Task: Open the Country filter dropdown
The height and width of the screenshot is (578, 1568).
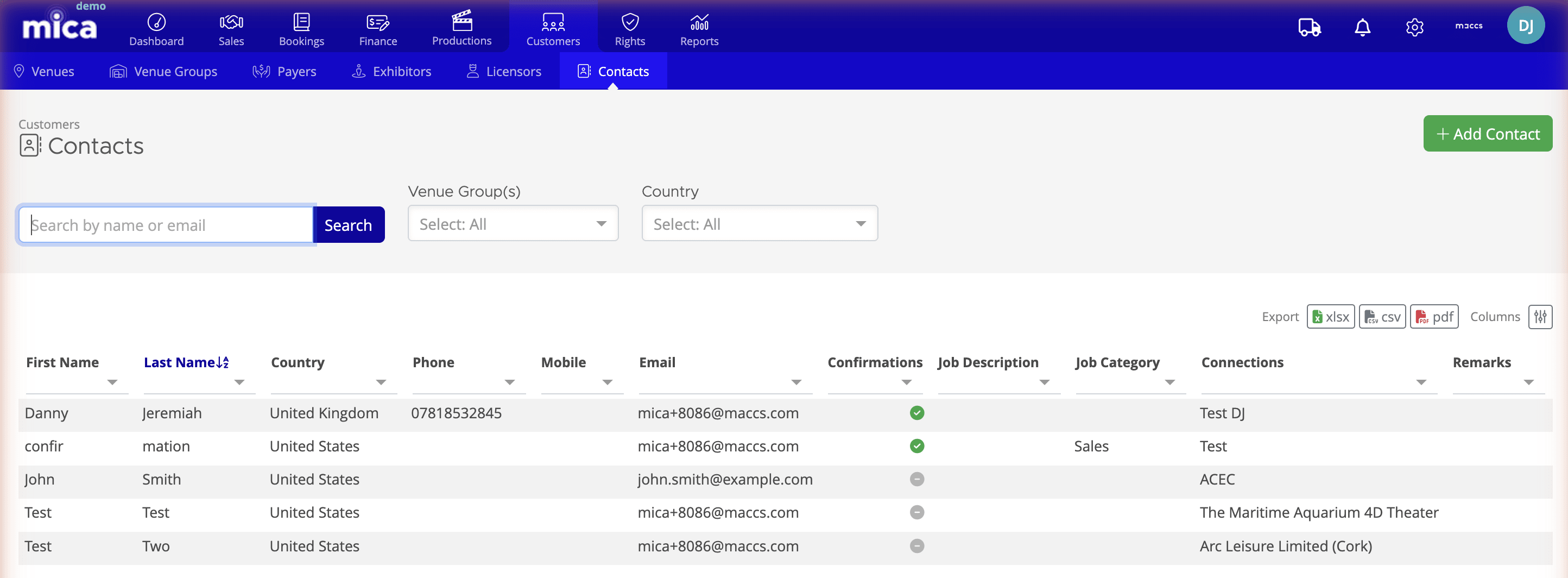Action: point(759,223)
